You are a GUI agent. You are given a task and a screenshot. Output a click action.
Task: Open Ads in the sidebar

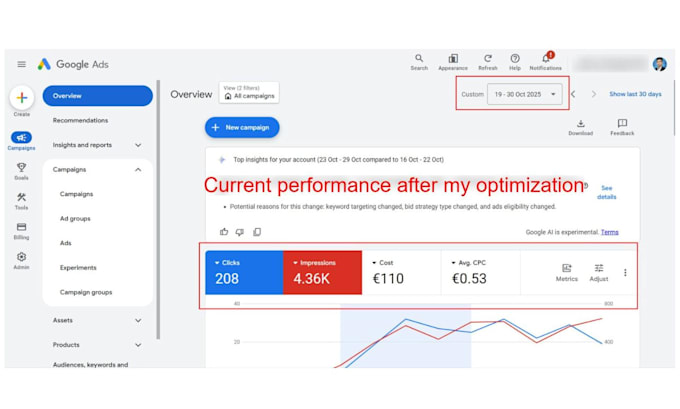click(65, 243)
